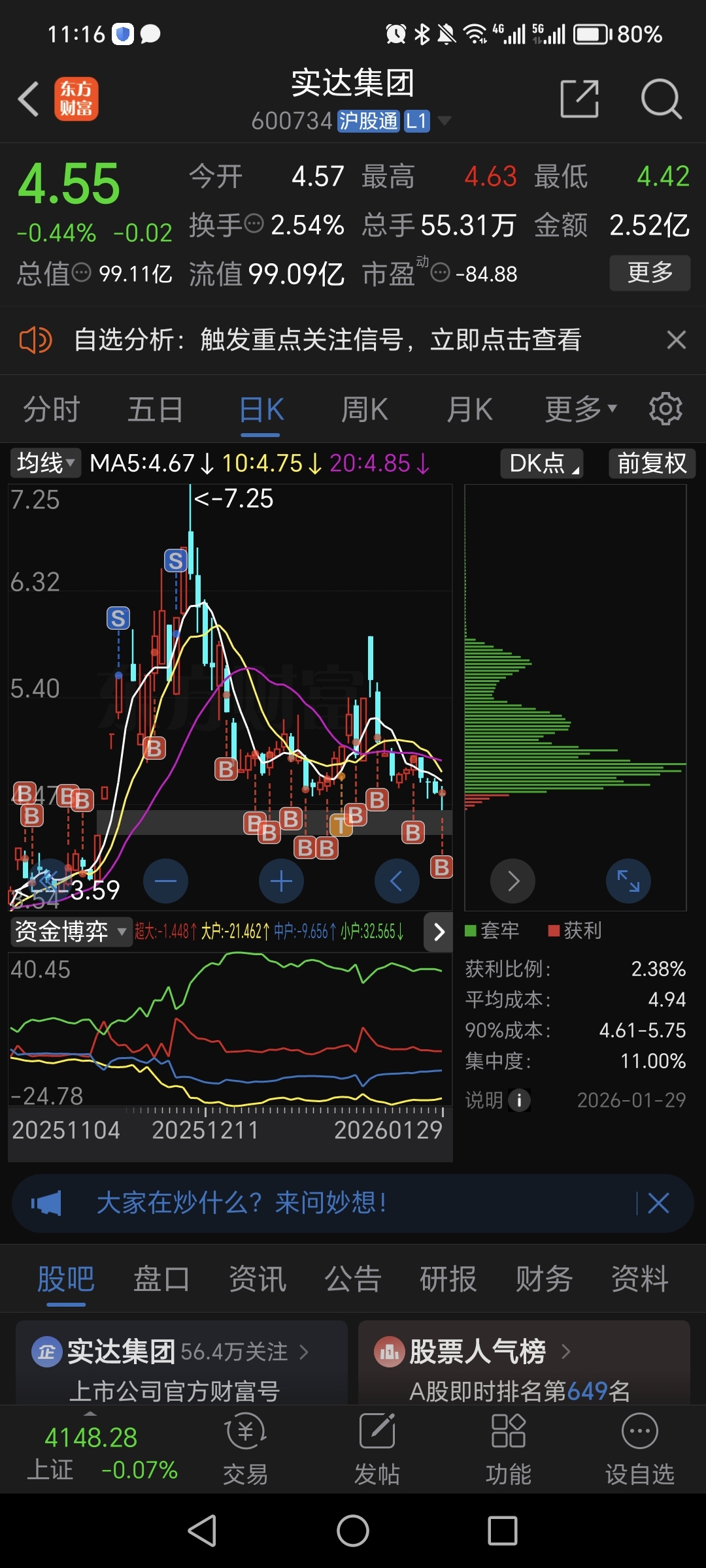
Task: Tap 平均成本 value 4.94
Action: 667,1000
